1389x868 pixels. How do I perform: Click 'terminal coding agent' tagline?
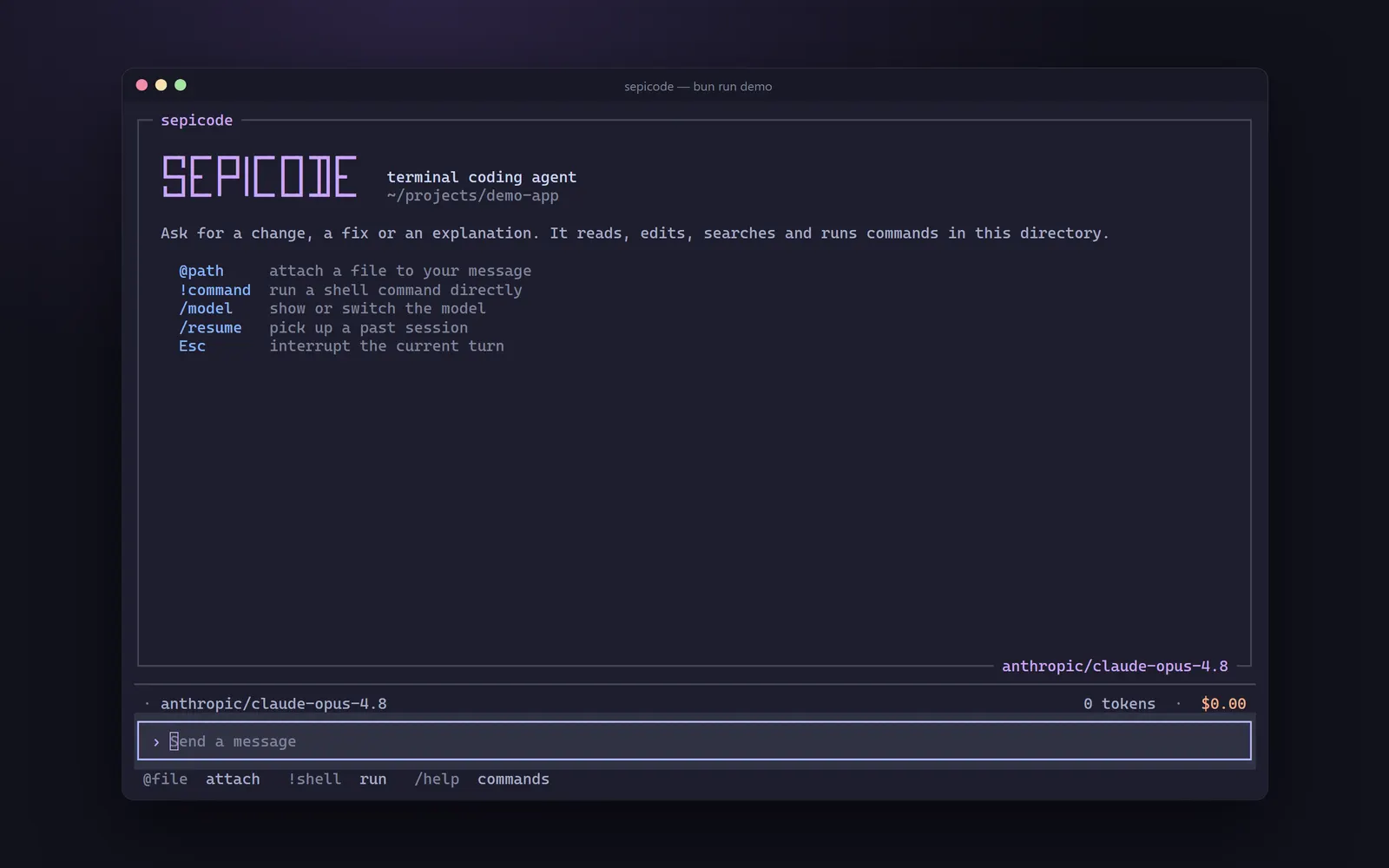tap(482, 177)
